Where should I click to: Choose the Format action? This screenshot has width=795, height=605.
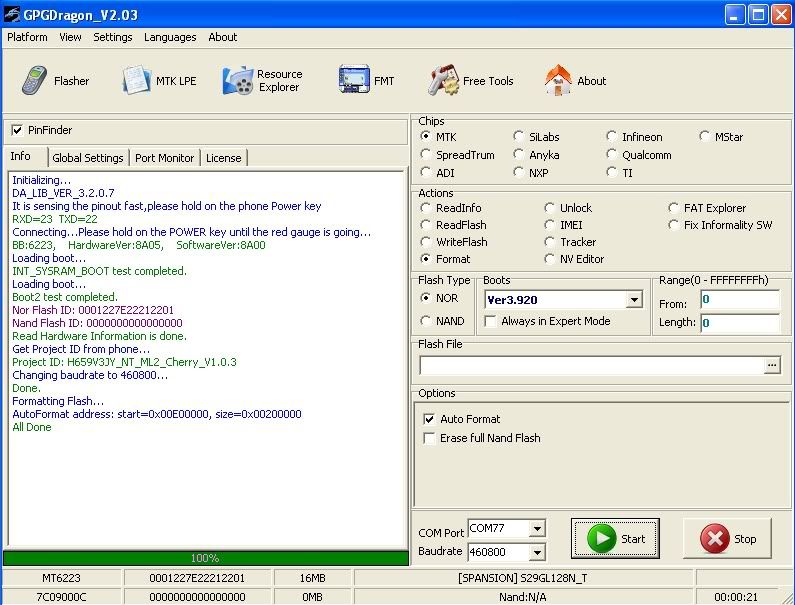click(x=426, y=259)
